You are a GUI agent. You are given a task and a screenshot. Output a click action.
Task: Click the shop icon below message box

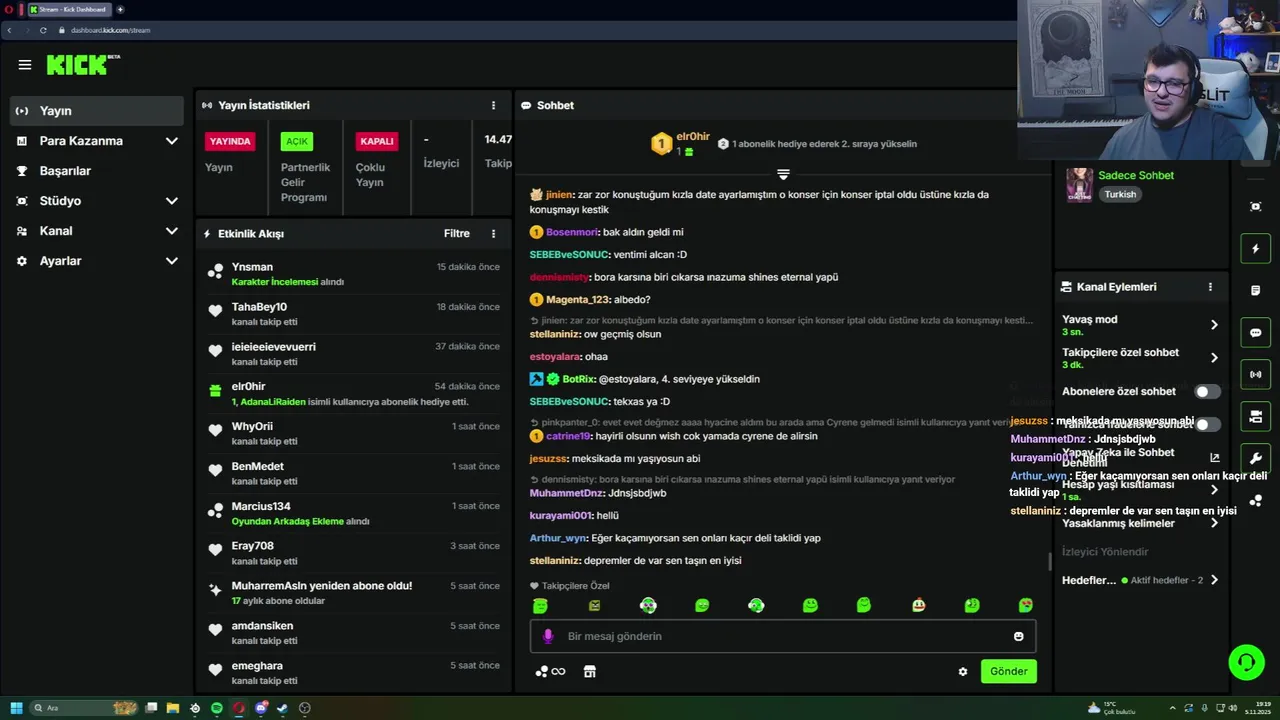590,672
